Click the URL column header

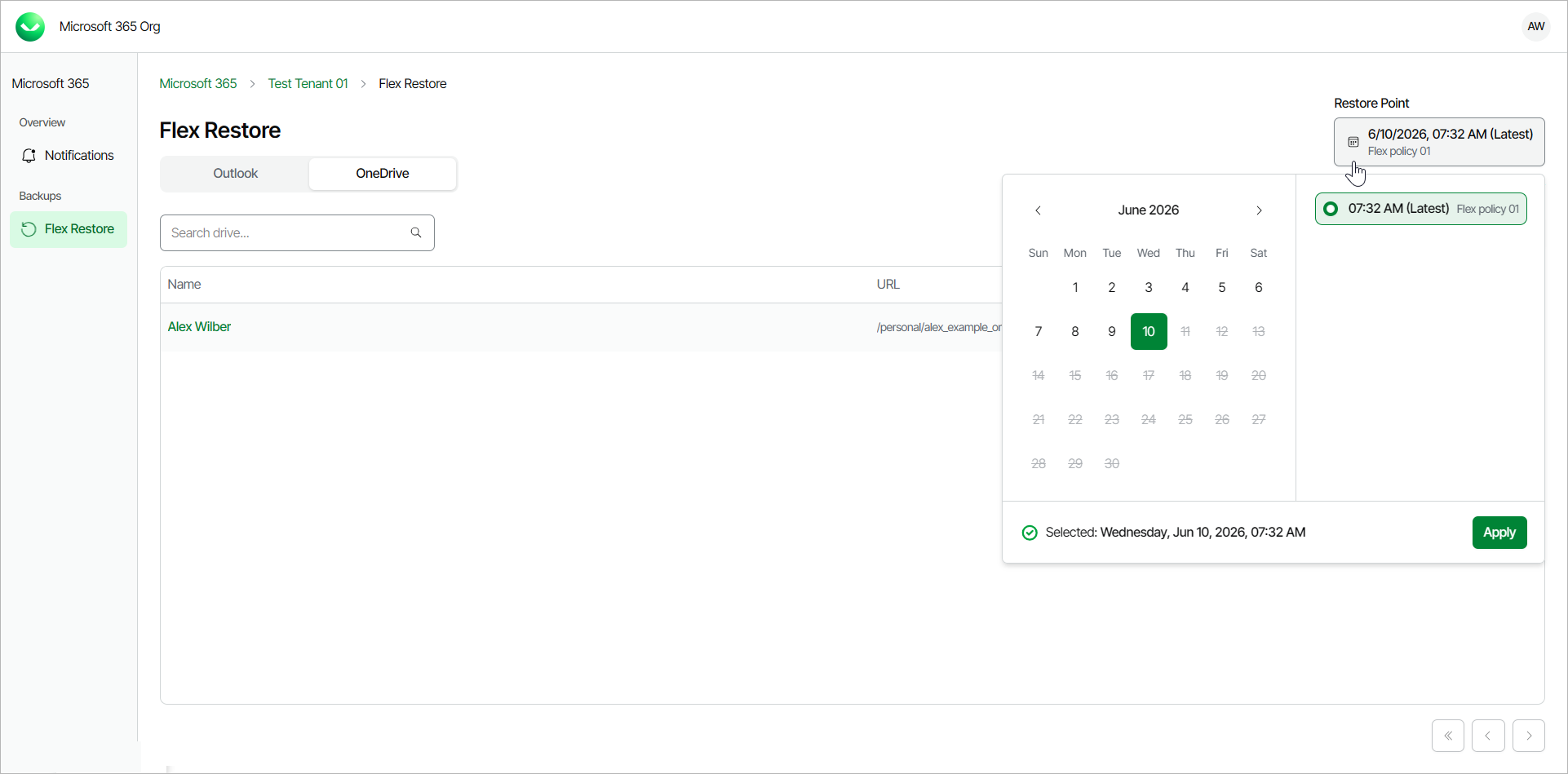(x=888, y=285)
